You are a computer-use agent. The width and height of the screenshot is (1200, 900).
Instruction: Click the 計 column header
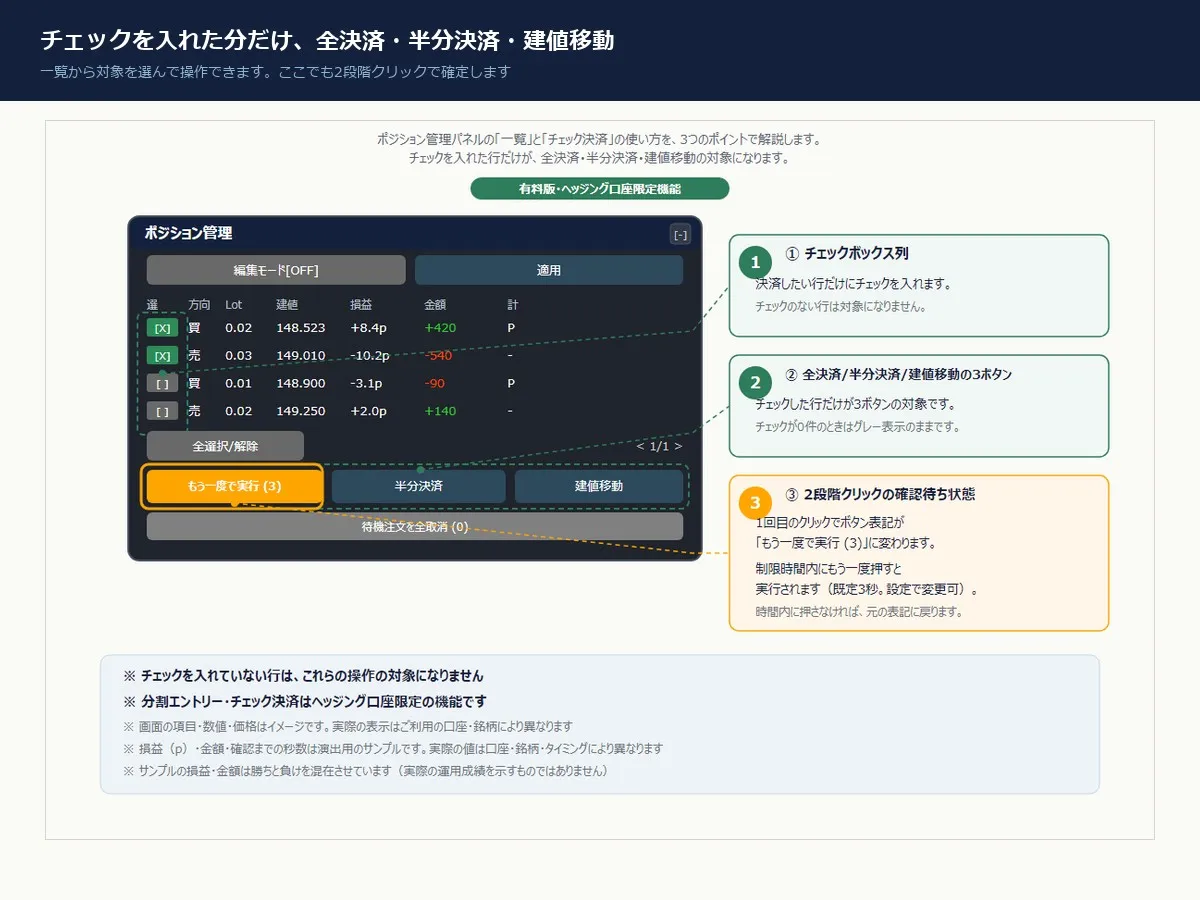[x=513, y=304]
